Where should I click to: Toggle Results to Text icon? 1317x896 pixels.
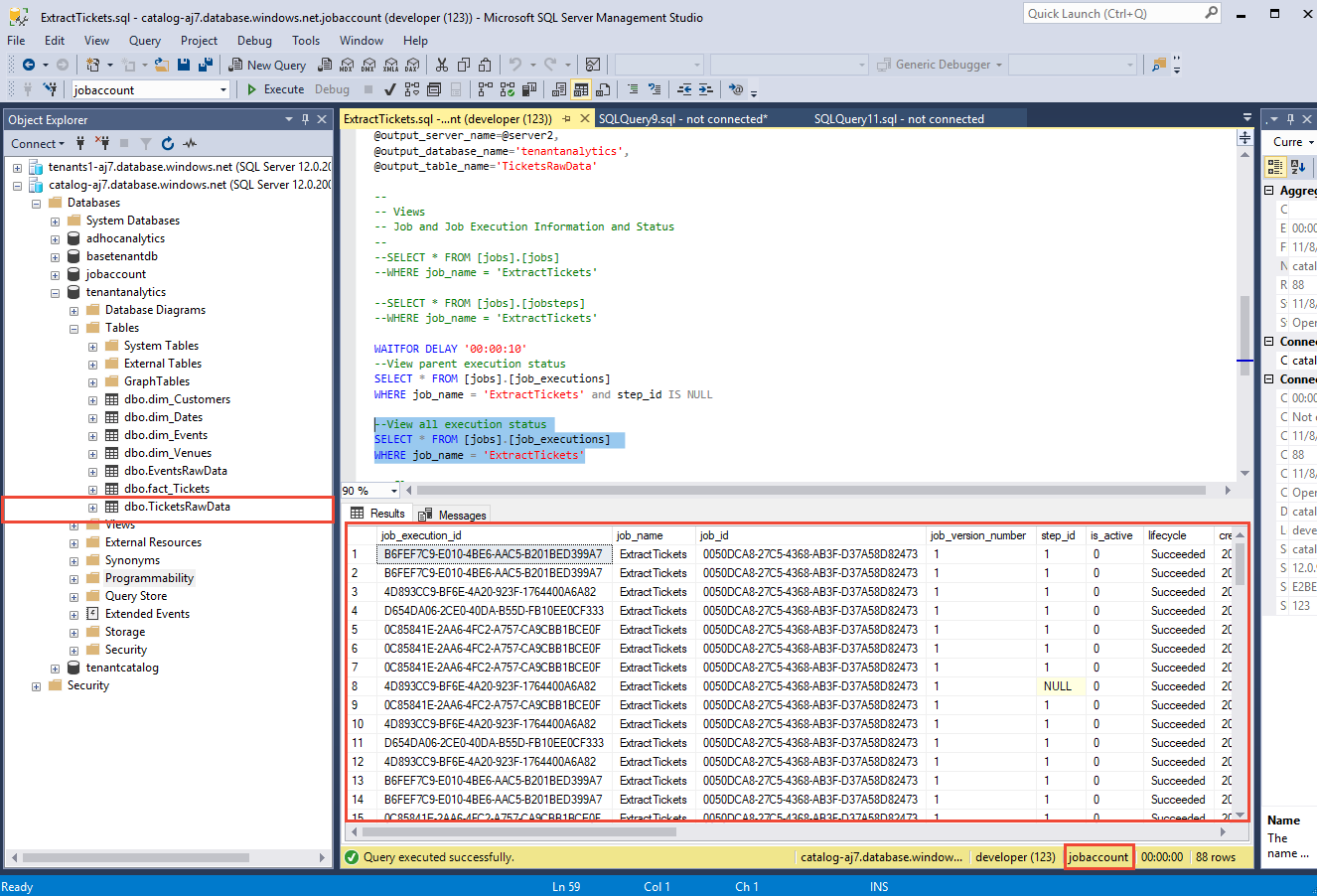point(559,89)
